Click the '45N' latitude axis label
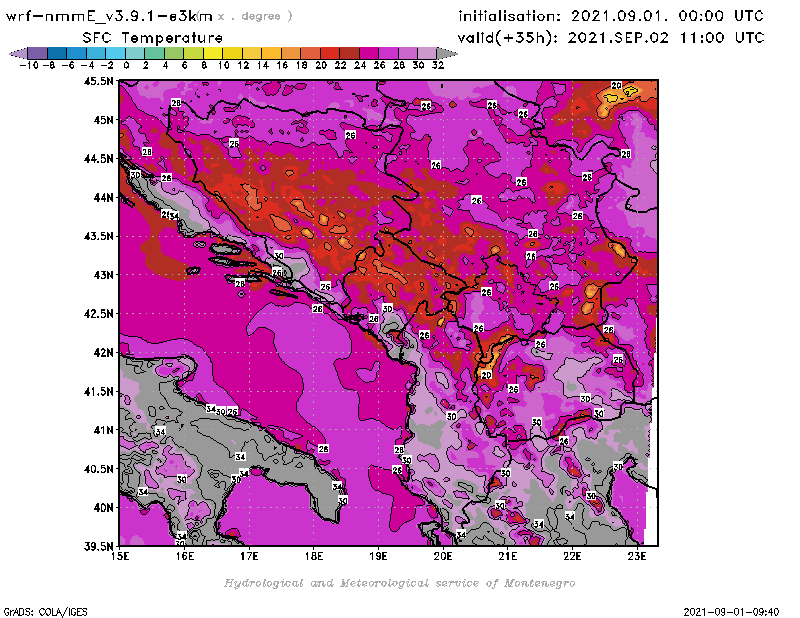This screenshot has height=618, width=800. pos(103,120)
